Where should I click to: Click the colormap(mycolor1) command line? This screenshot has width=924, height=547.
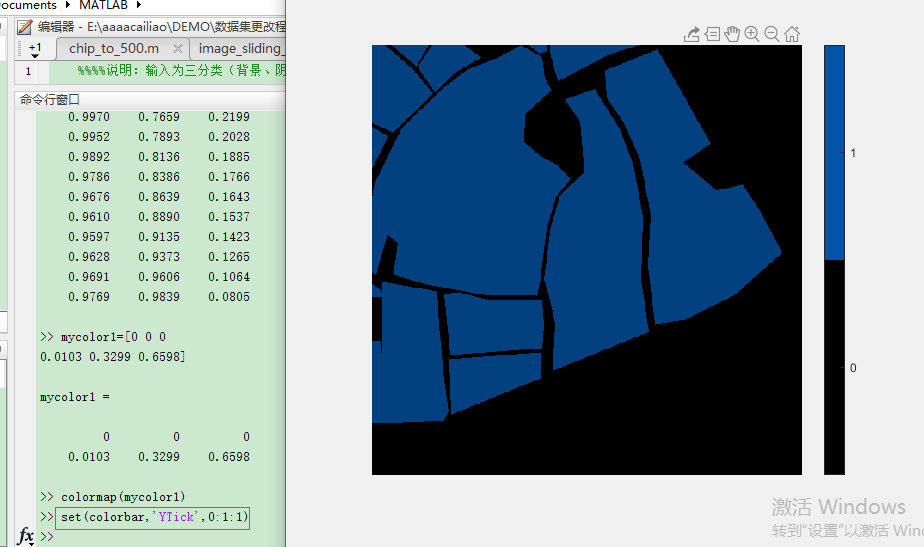tap(123, 497)
